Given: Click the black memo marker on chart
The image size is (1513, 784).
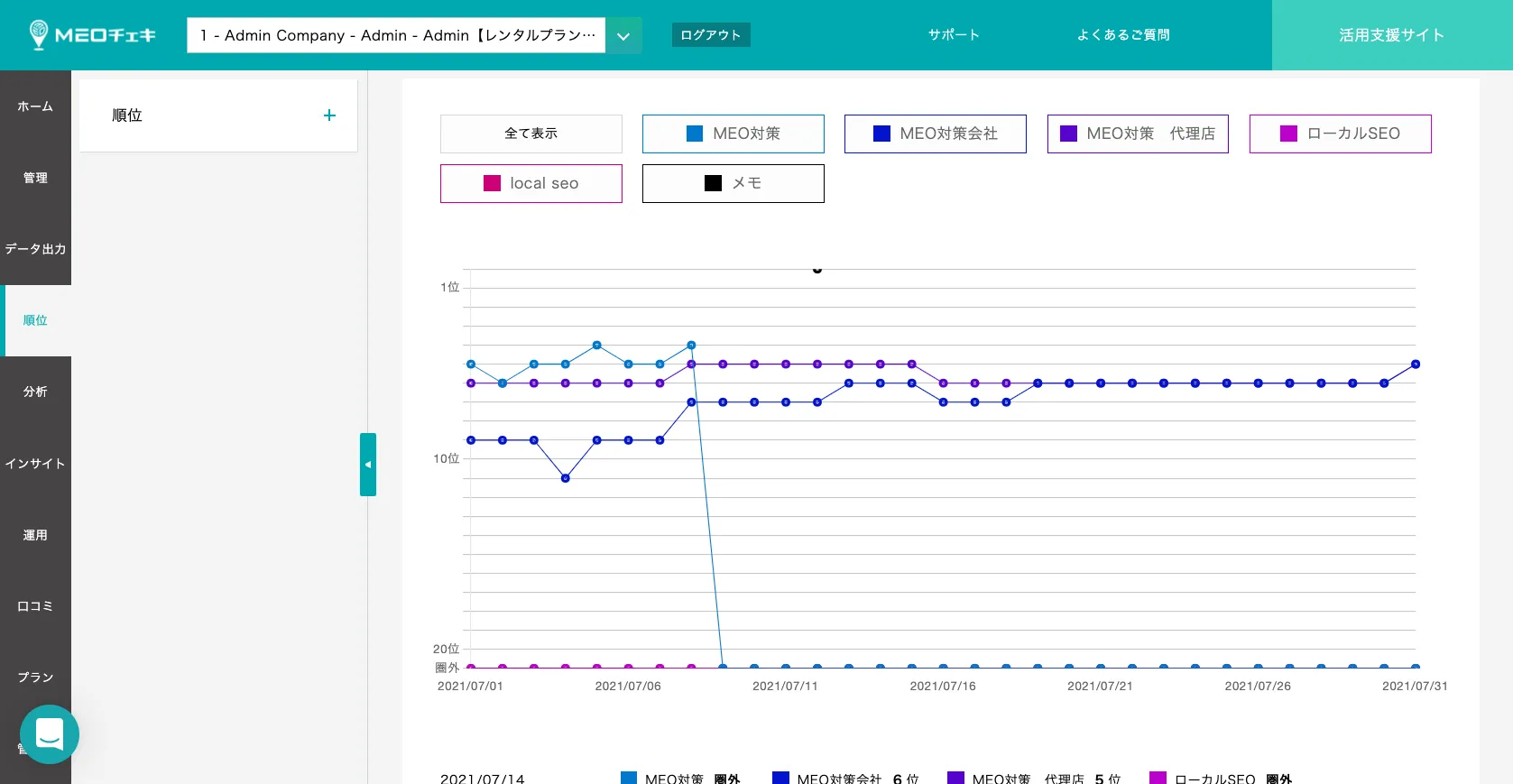Looking at the screenshot, I should [x=817, y=269].
